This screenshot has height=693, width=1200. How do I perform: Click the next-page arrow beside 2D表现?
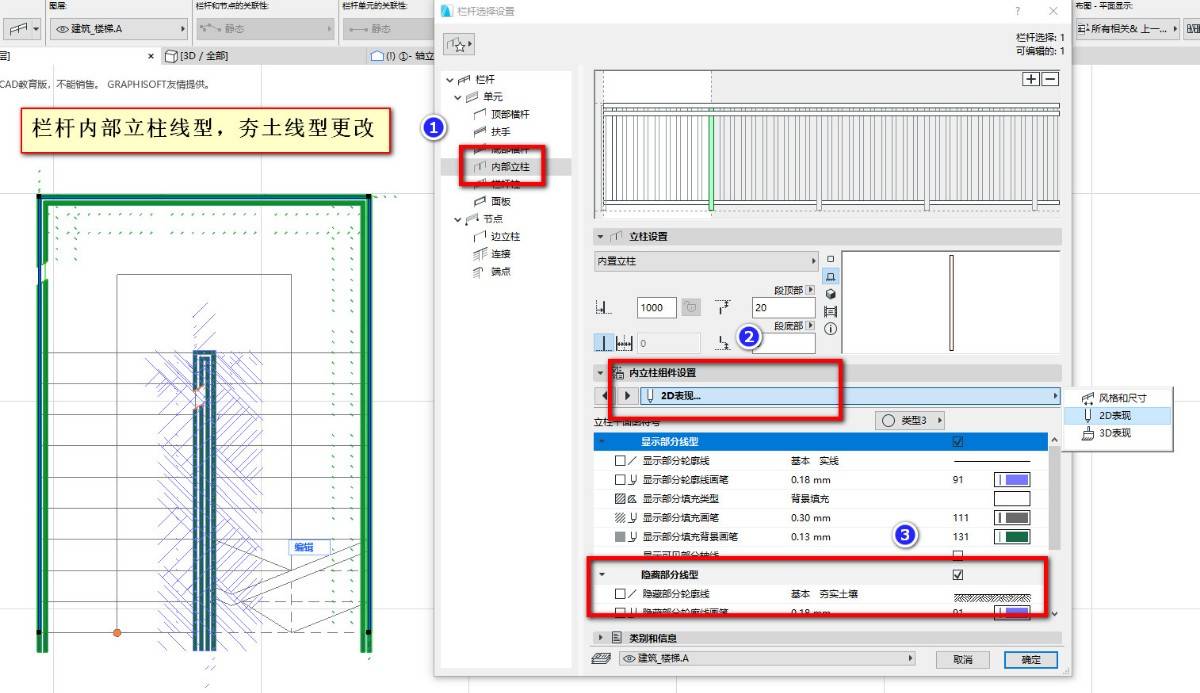627,396
